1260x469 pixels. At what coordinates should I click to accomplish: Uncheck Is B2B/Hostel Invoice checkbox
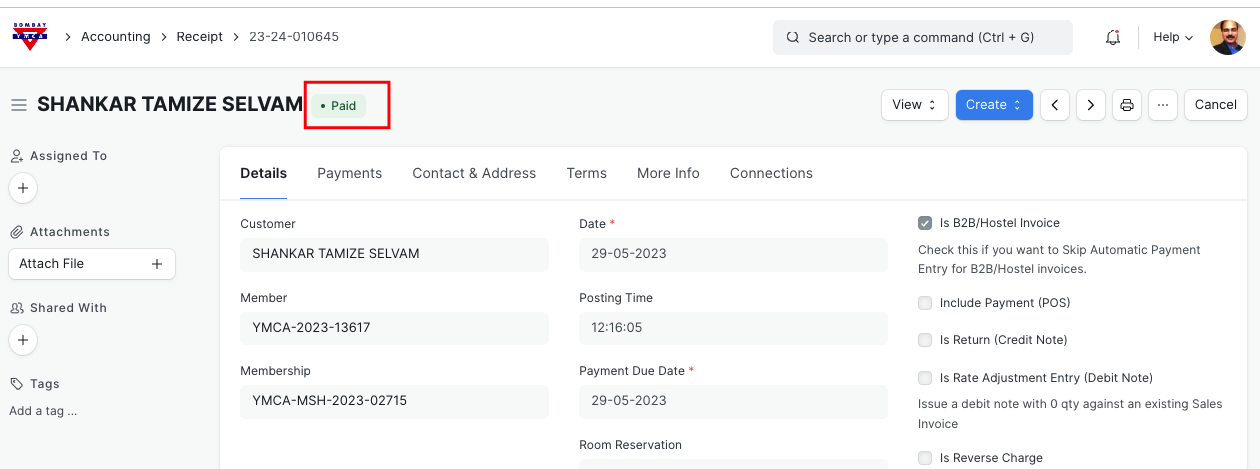tap(925, 223)
